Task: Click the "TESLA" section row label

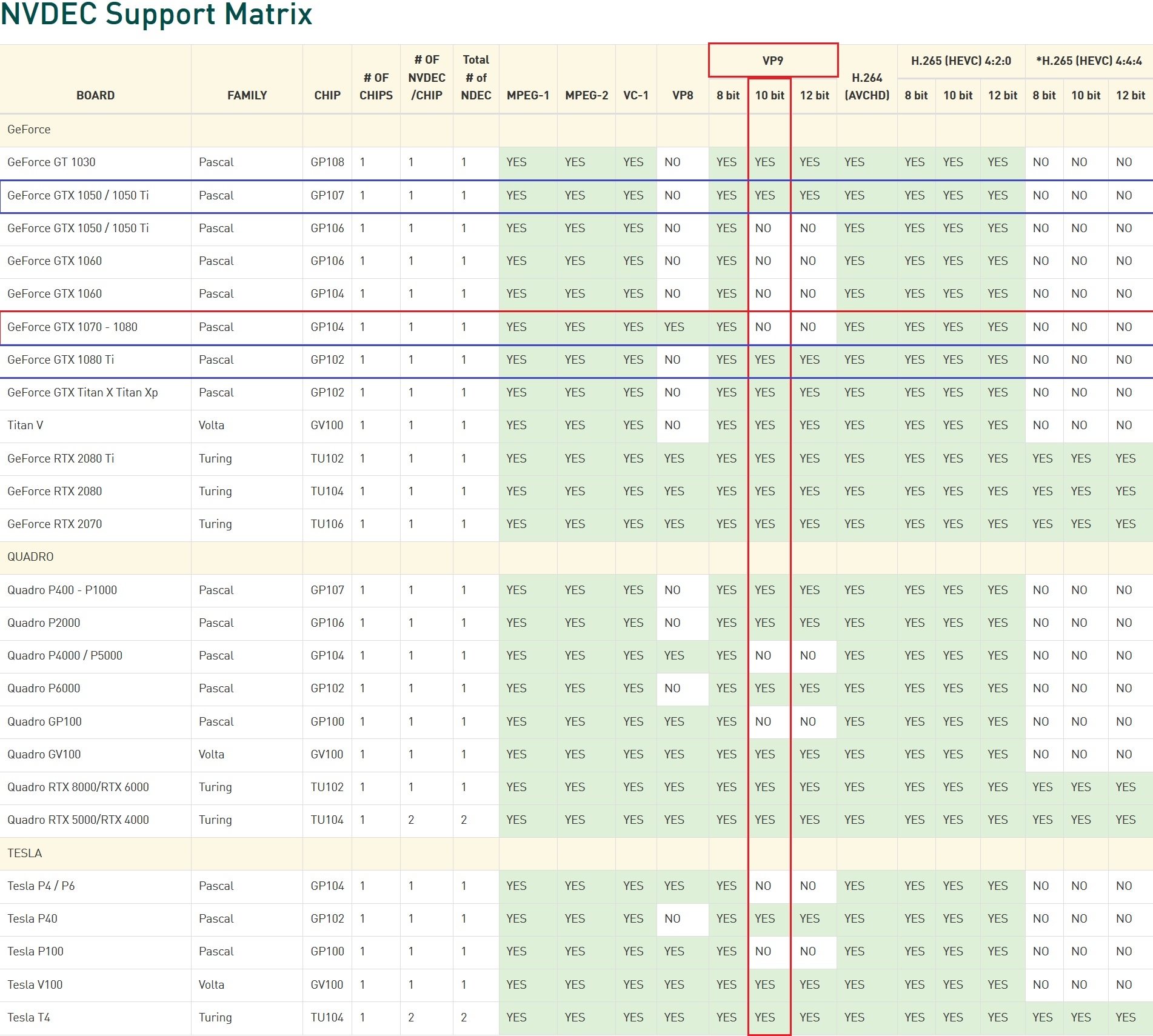Action: [25, 853]
